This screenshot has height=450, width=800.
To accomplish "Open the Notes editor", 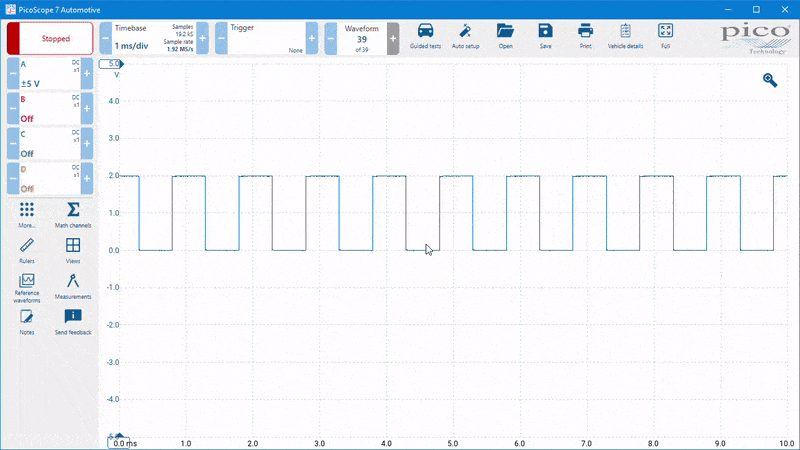I will point(27,322).
